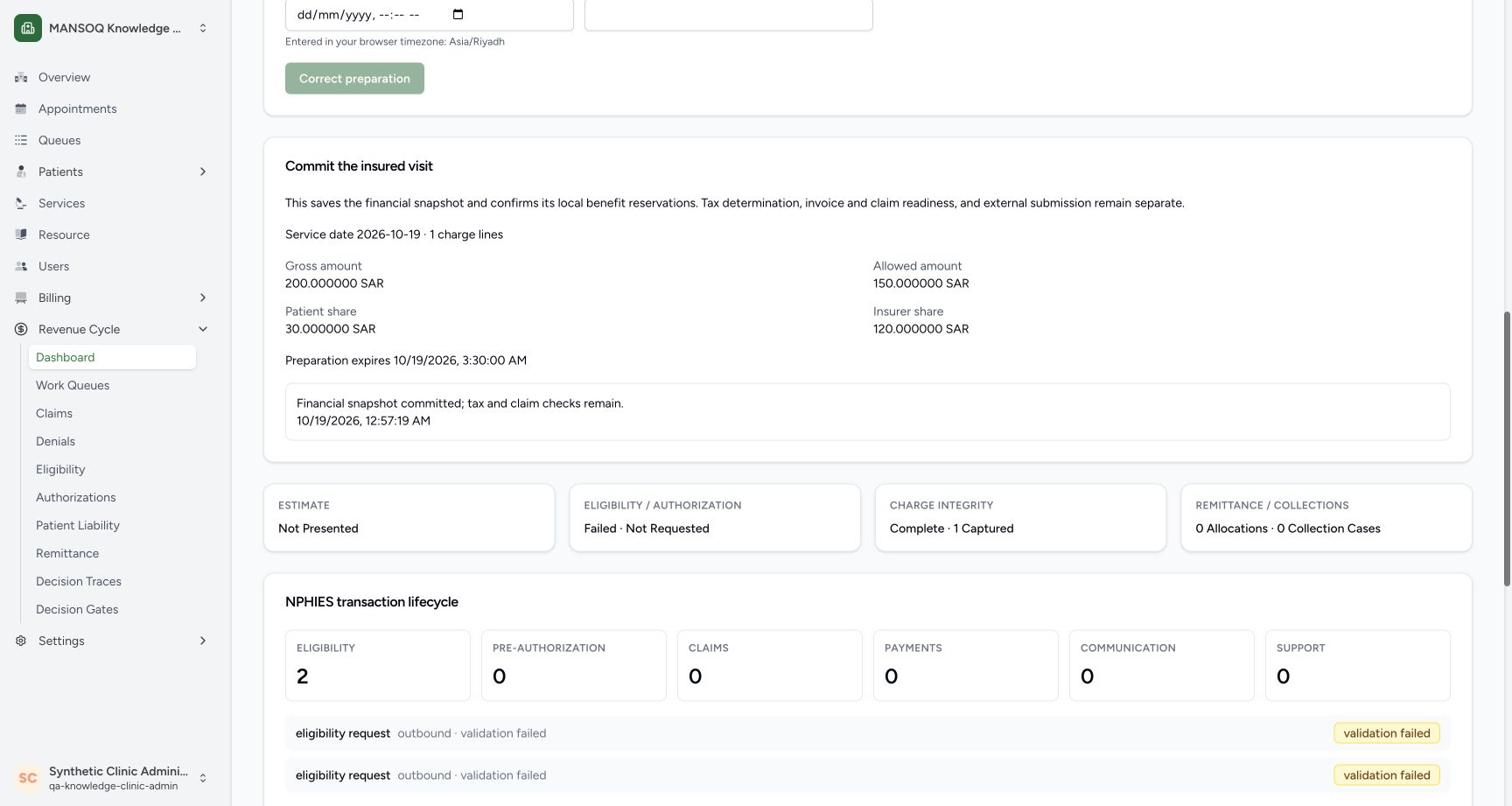The width and height of the screenshot is (1512, 806).
Task: Click the dd/mm/yyyy datetime input
Action: (430, 15)
